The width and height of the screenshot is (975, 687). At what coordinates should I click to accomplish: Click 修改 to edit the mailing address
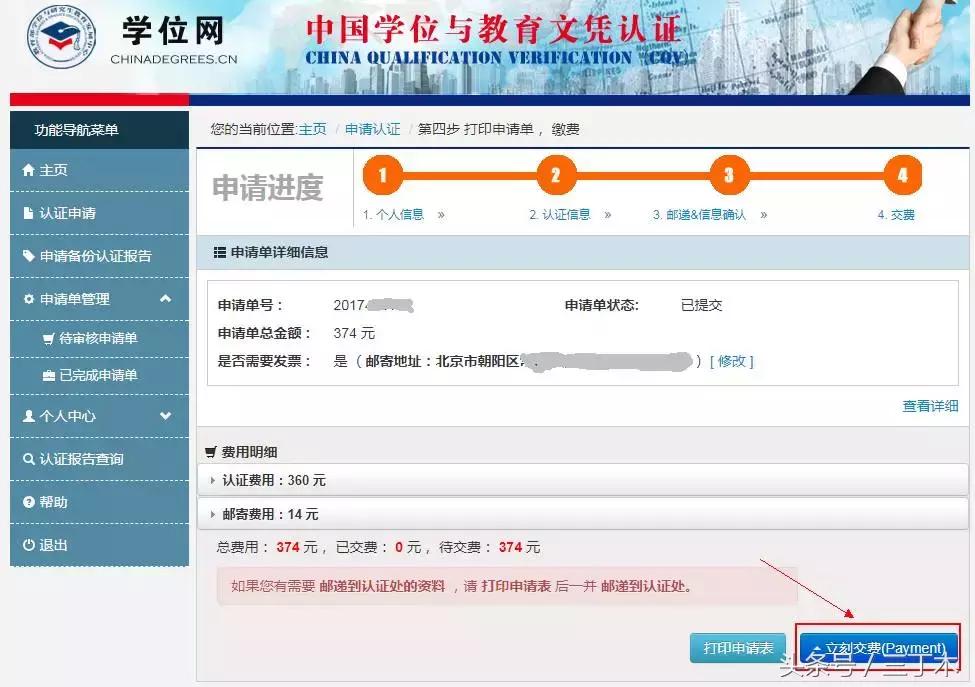click(x=733, y=361)
